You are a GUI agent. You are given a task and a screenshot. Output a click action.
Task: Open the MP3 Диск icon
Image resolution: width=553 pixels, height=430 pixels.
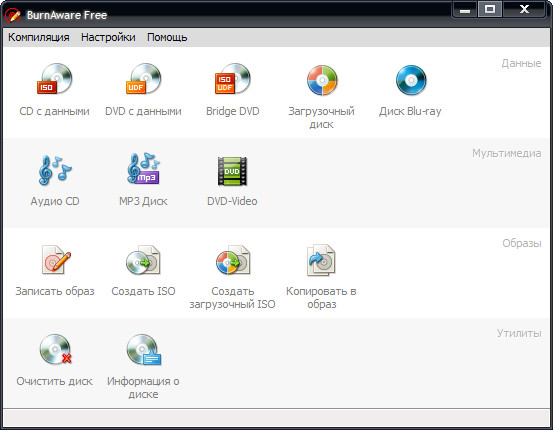[144, 169]
